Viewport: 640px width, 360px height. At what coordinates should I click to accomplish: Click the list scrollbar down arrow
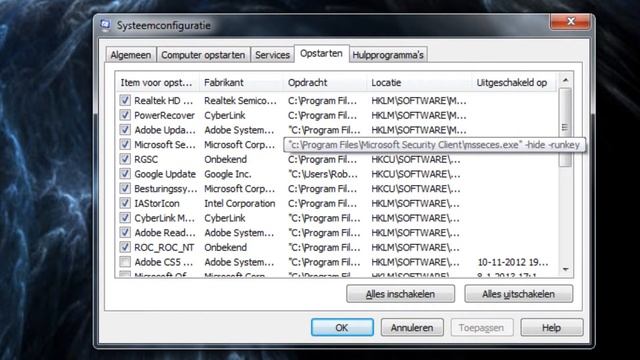pyautogui.click(x=565, y=269)
